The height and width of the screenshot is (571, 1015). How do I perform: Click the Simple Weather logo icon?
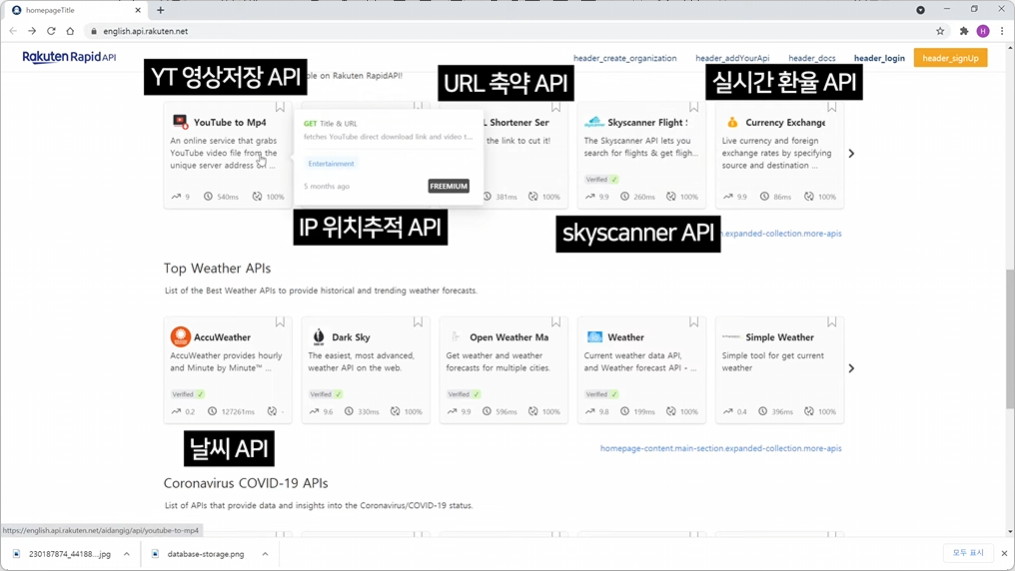tap(731, 337)
